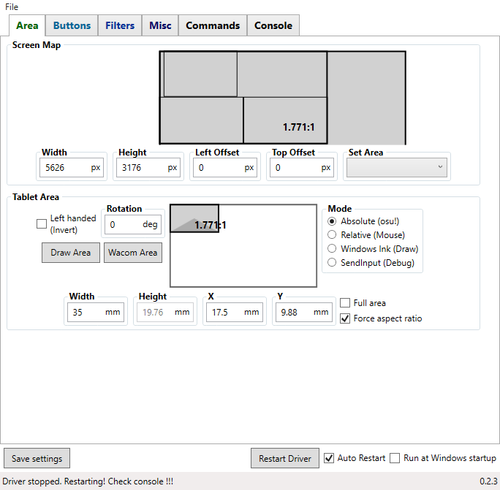Click the Tablet Area Y field
The width and height of the screenshot is (500, 490).
pos(304,312)
